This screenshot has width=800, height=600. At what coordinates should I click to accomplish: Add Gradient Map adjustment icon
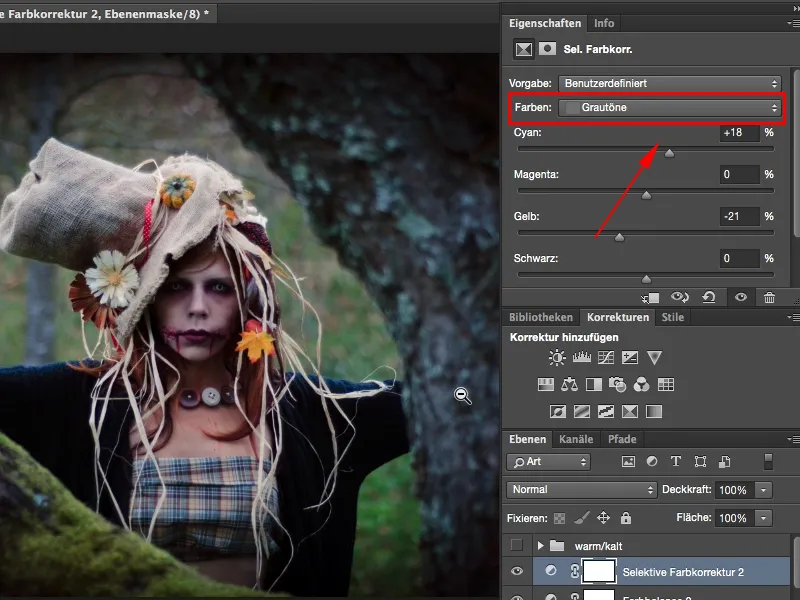point(654,411)
